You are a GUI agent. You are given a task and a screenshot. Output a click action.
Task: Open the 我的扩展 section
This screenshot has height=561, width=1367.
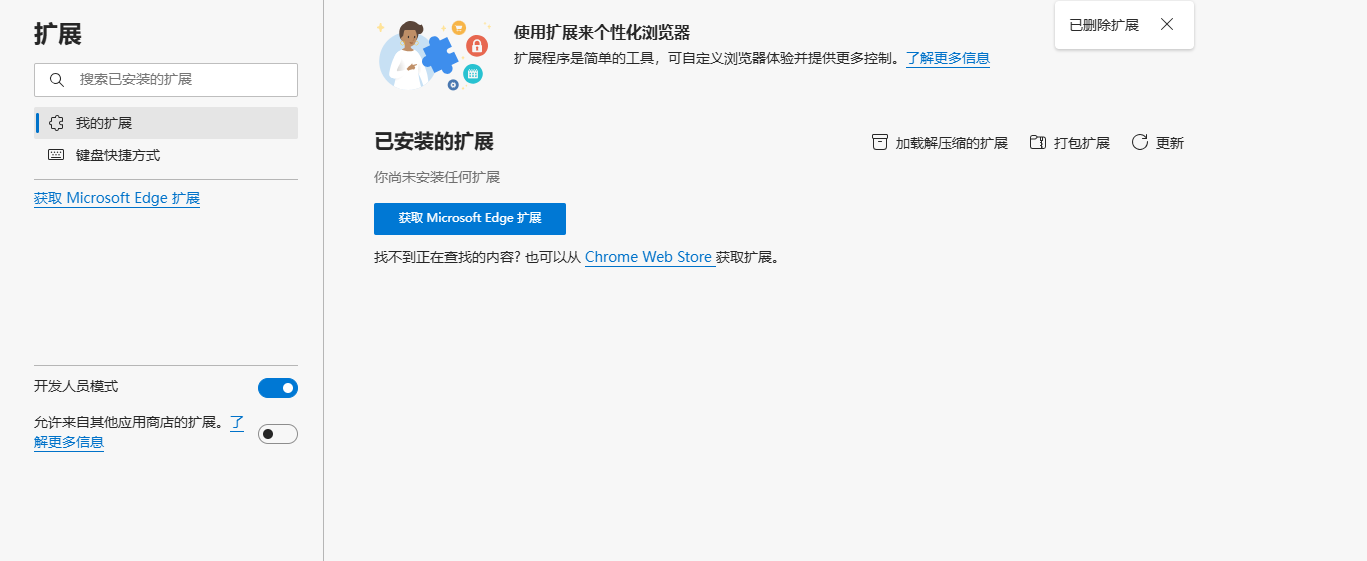(166, 123)
